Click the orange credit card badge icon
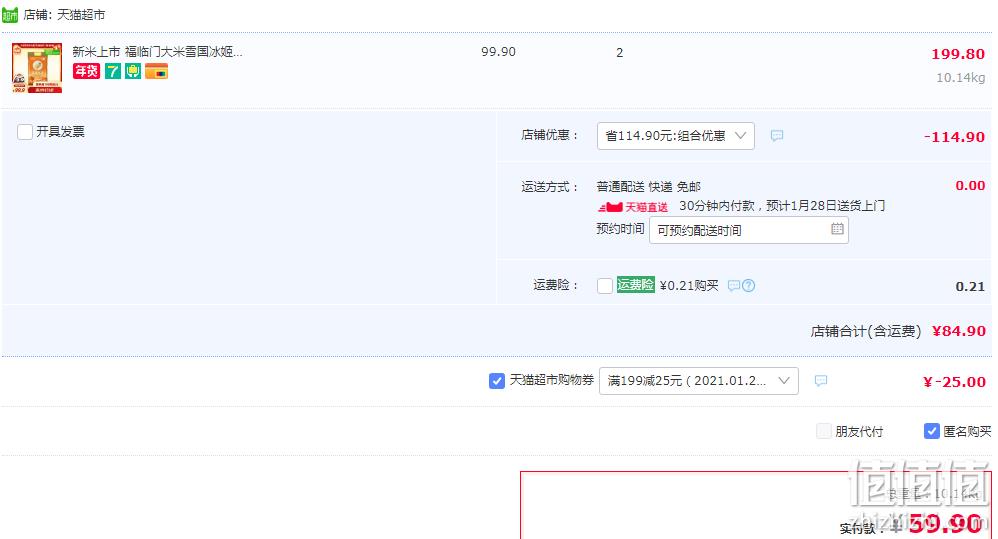The image size is (998, 539). point(156,71)
